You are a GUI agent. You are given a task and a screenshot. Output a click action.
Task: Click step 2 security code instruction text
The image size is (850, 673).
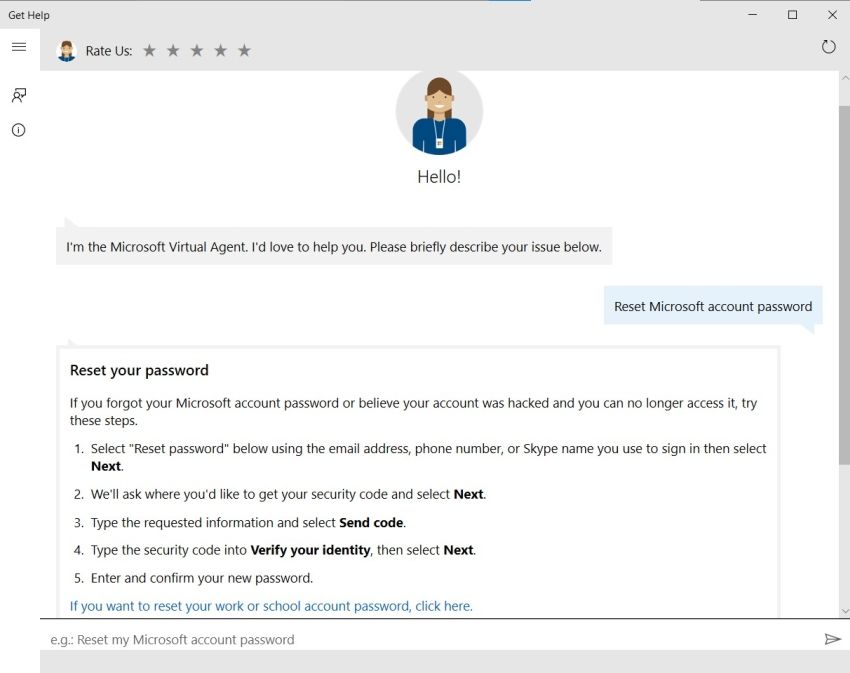288,494
